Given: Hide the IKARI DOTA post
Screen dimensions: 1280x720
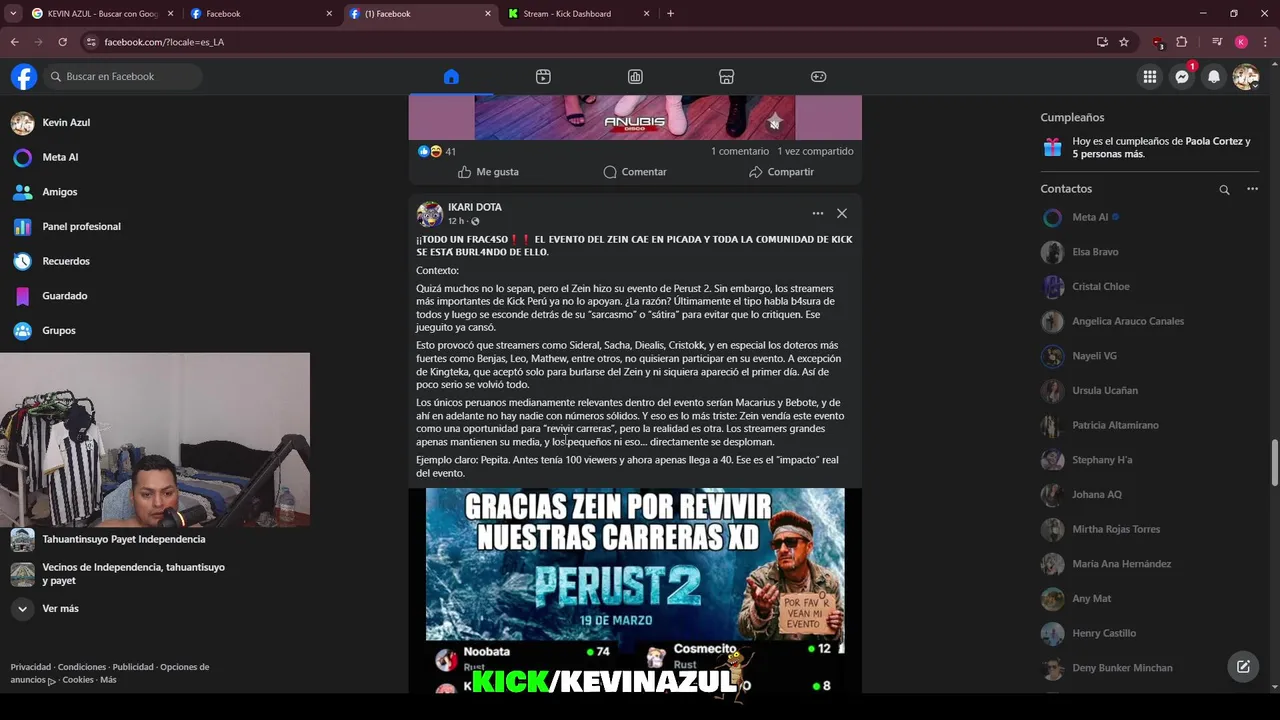Looking at the screenshot, I should [842, 213].
